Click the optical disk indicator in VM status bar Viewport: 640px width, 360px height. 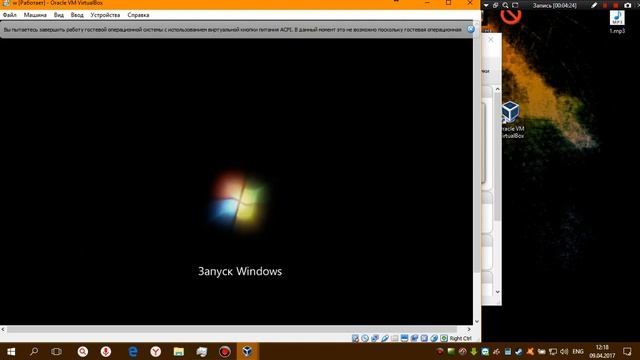365,338
